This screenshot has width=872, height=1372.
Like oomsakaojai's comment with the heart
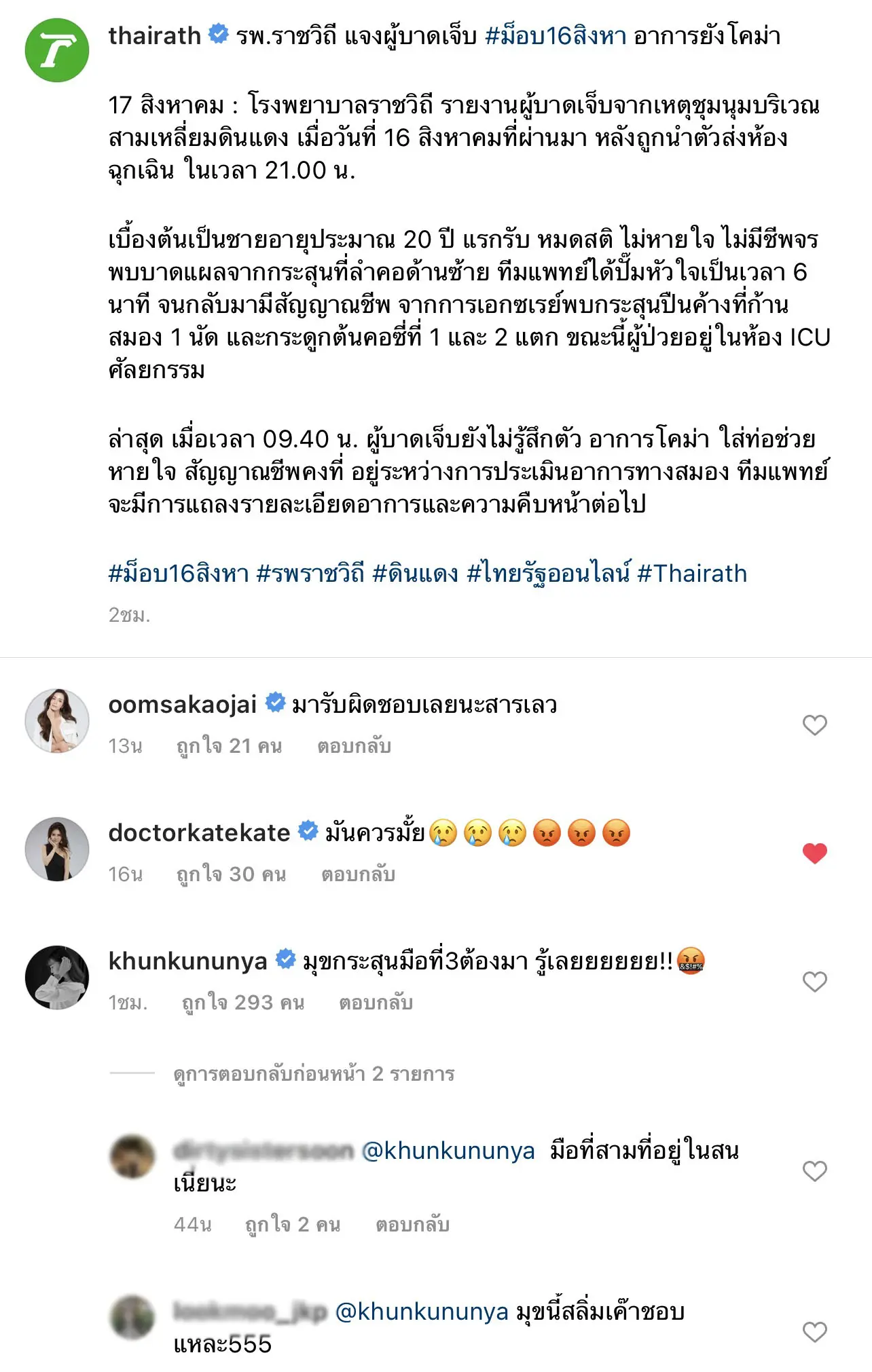click(814, 725)
